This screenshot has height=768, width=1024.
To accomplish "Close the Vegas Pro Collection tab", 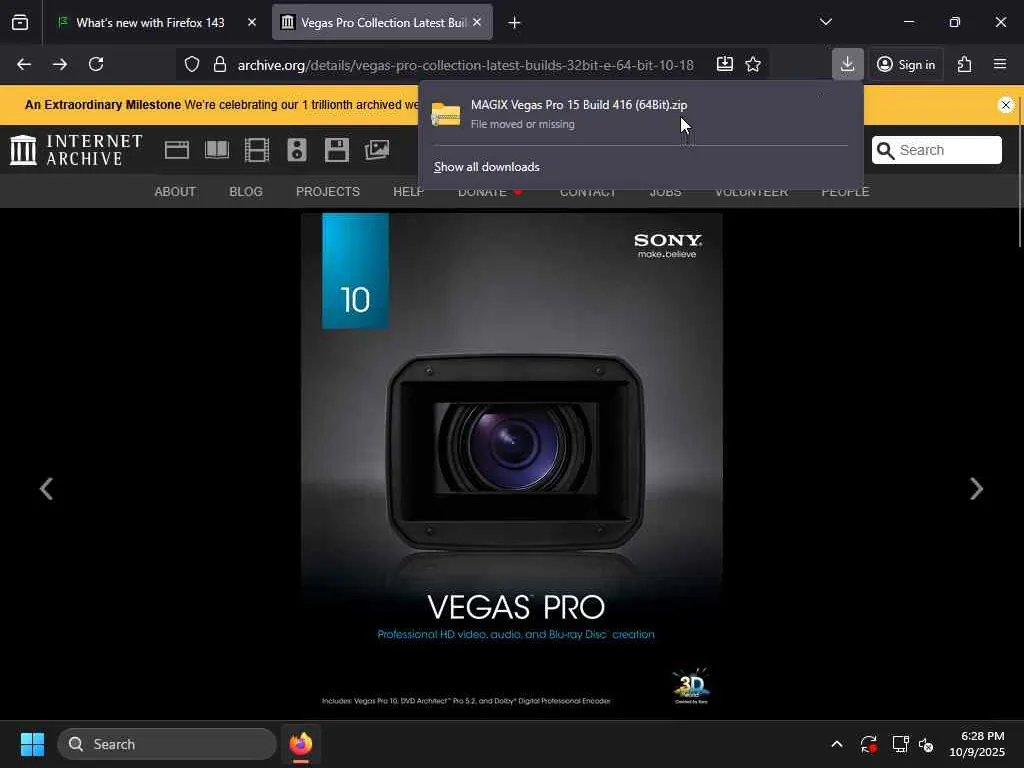I will 477,22.
